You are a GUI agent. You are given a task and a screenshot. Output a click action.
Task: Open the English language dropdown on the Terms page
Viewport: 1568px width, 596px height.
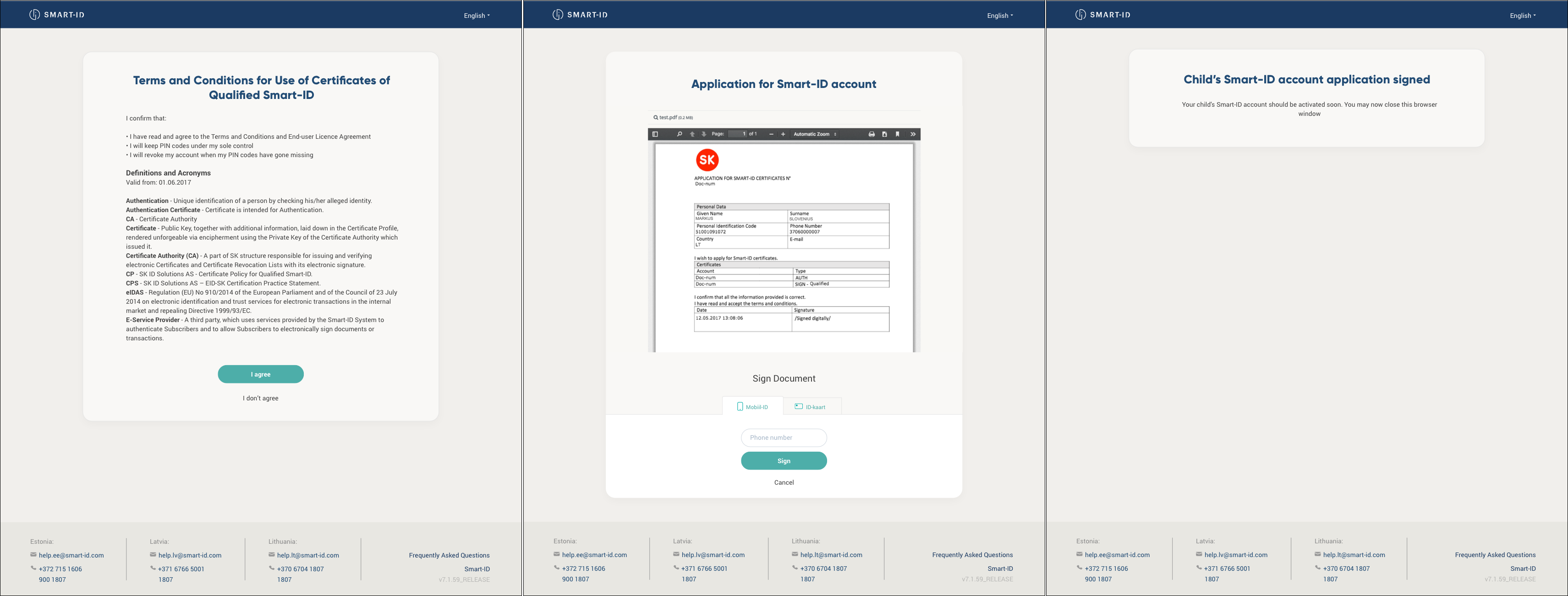click(477, 16)
